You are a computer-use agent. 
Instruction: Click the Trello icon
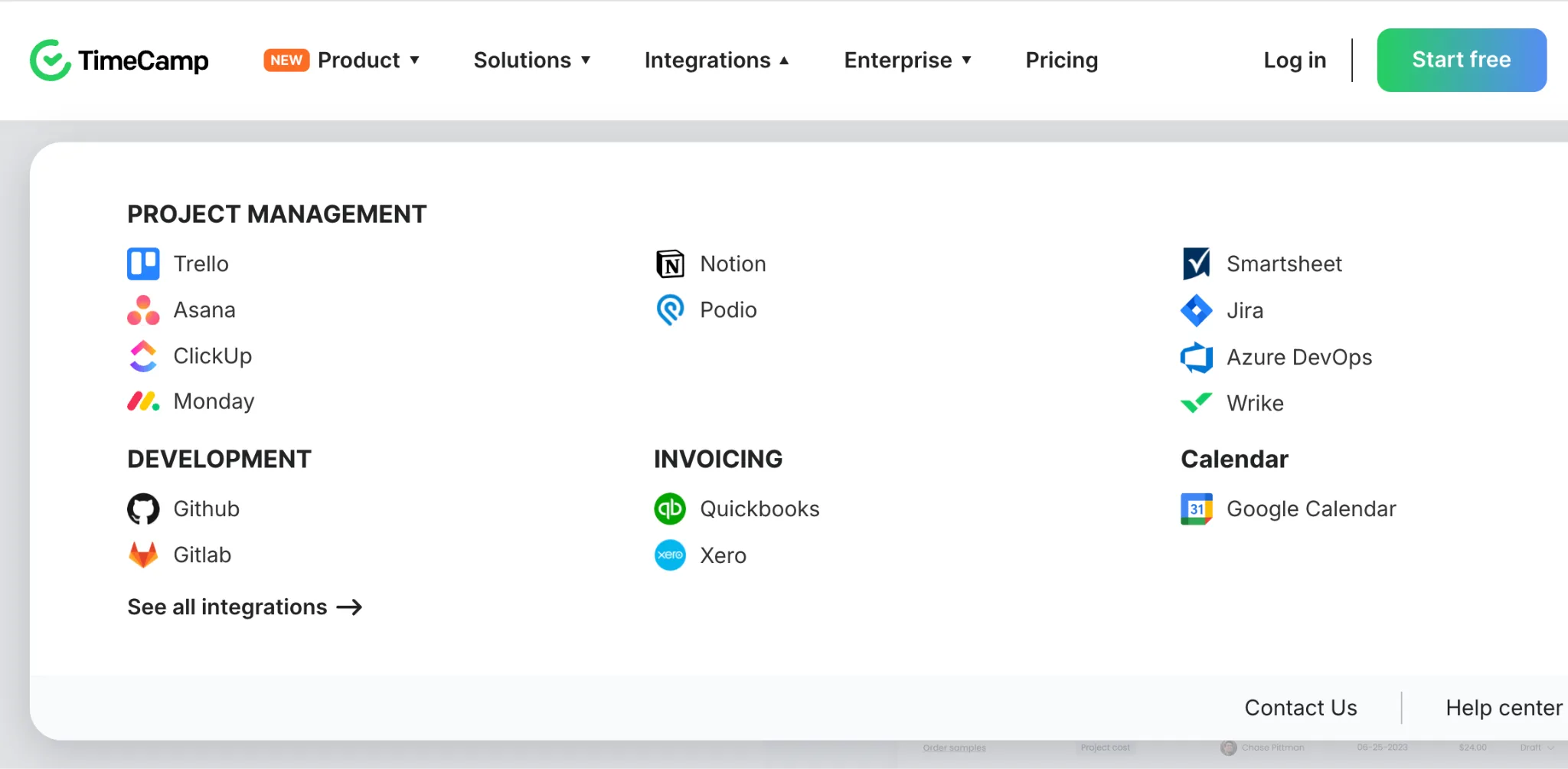[143, 264]
